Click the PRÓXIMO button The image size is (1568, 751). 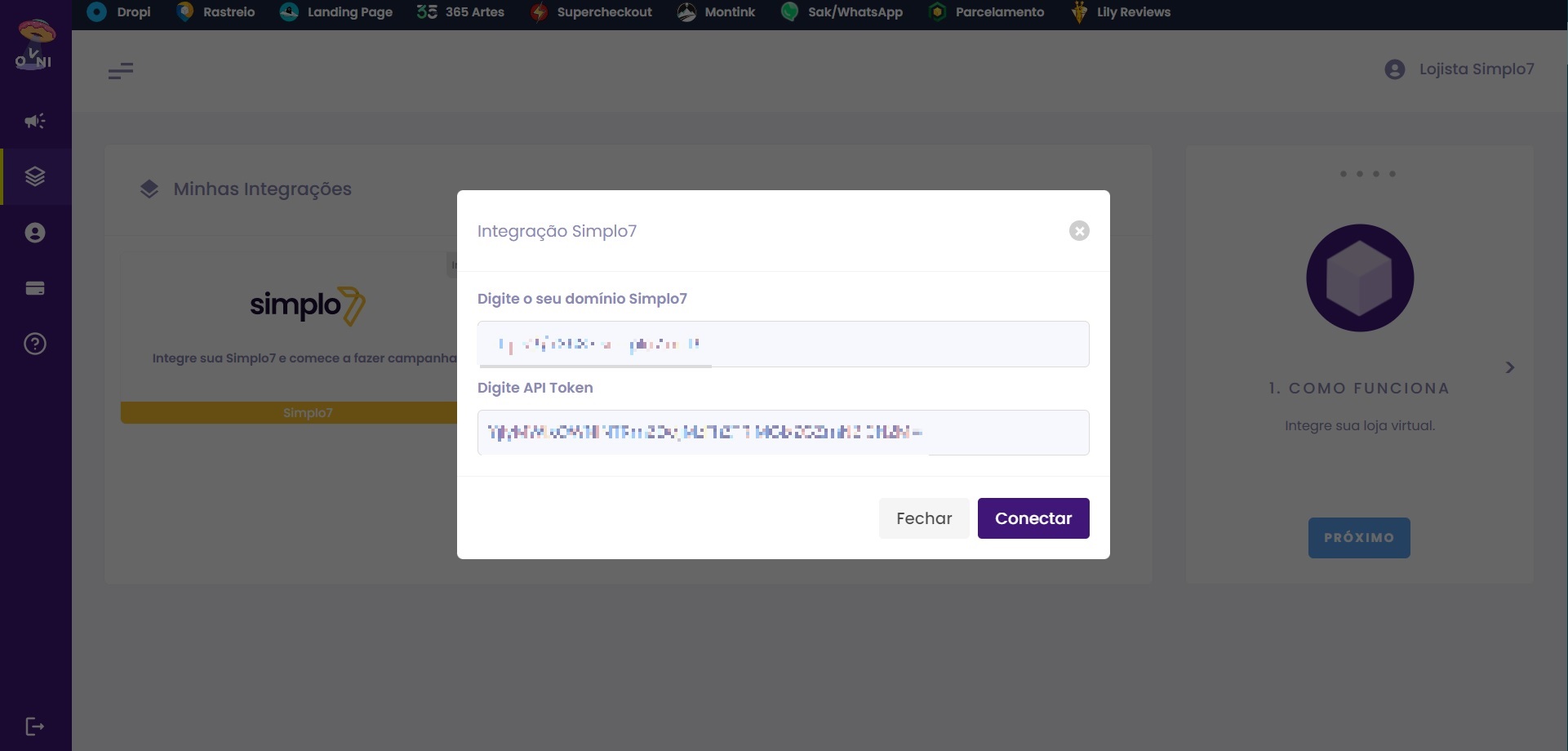point(1359,538)
